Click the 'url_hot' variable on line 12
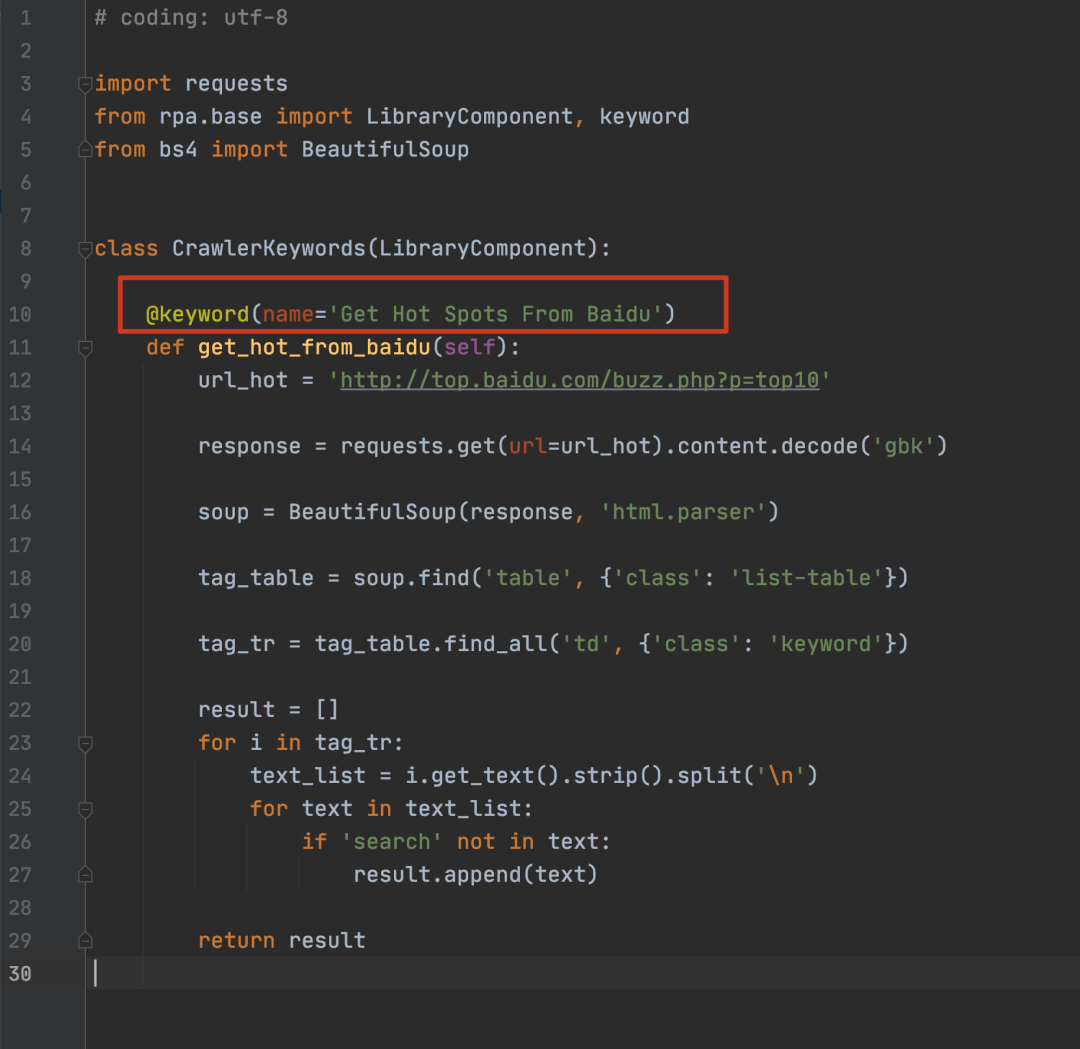The width and height of the screenshot is (1080, 1049). tap(242, 380)
